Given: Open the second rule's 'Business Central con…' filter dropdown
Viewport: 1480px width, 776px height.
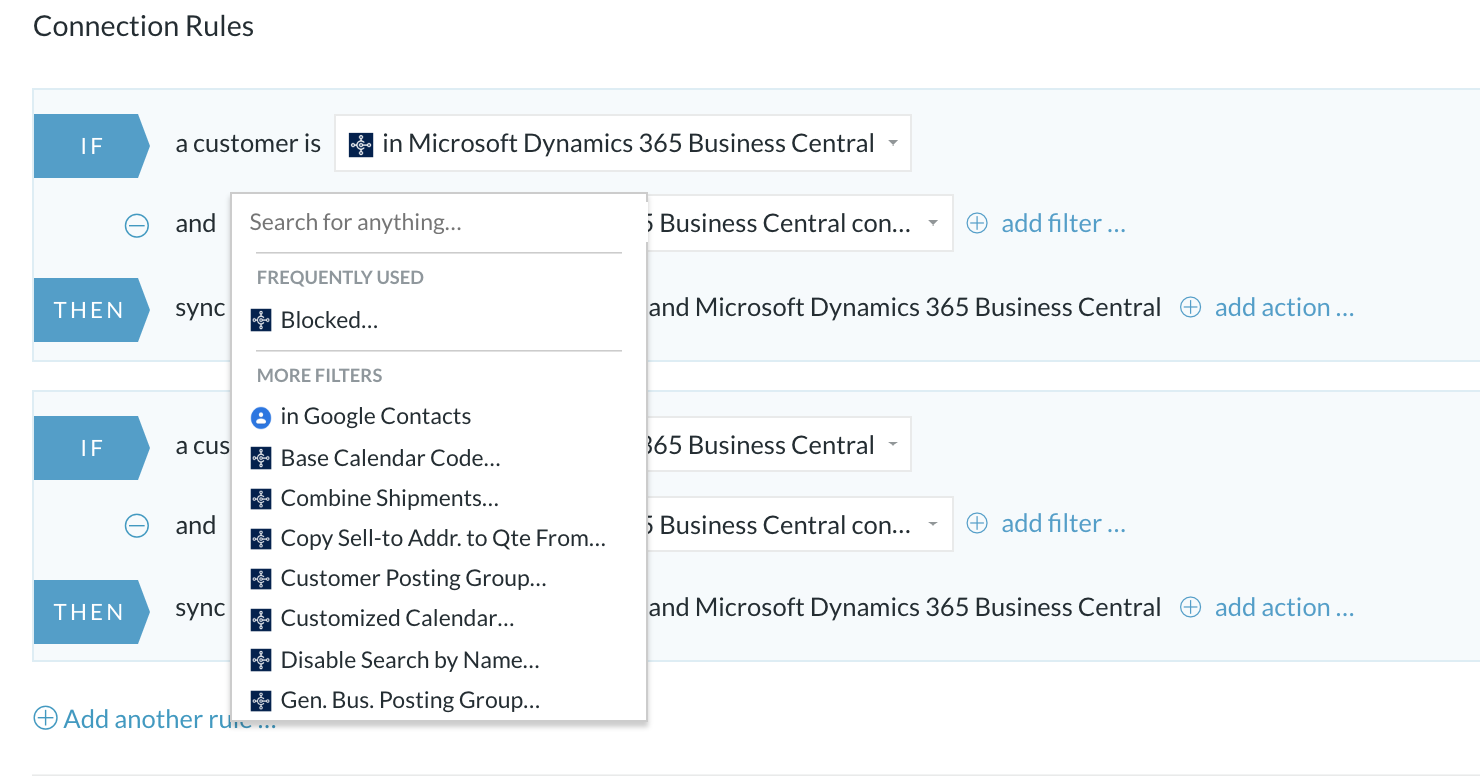Looking at the screenshot, I should 800,523.
